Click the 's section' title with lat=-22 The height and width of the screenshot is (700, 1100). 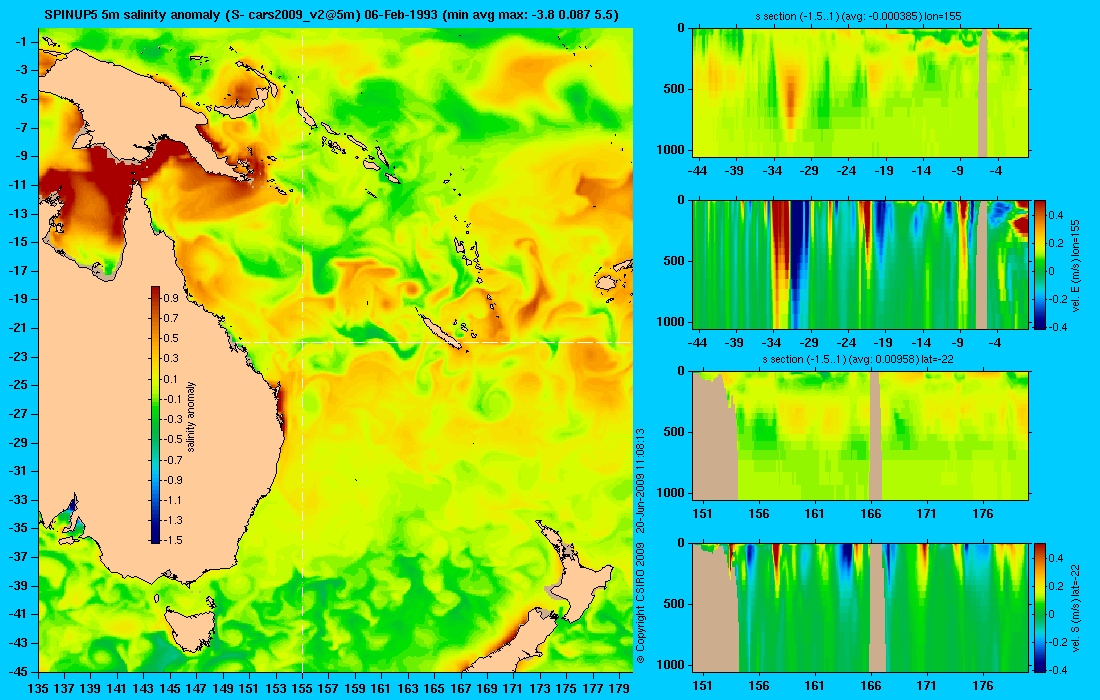[x=858, y=359]
